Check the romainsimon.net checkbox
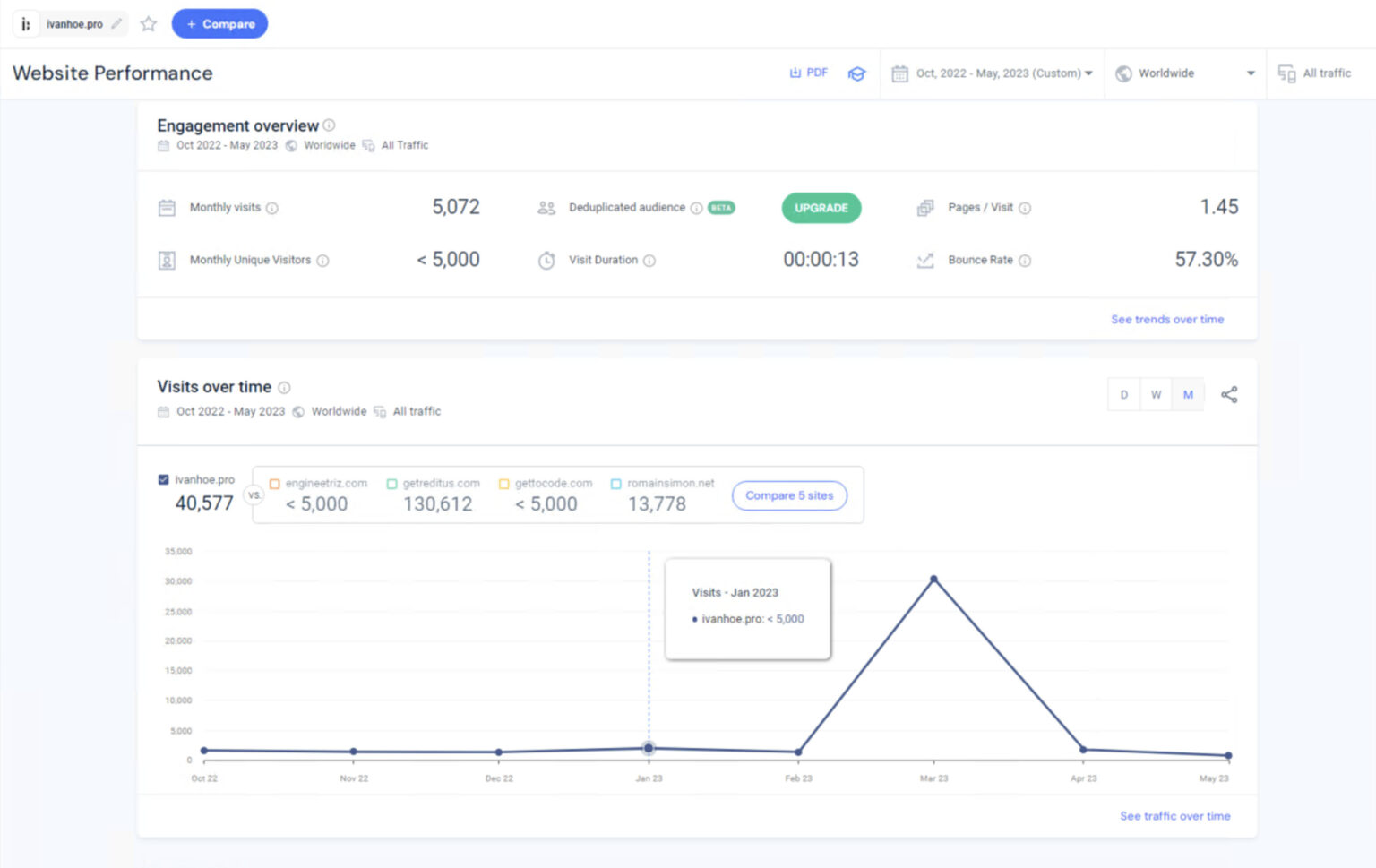Image resolution: width=1376 pixels, height=868 pixels. point(615,483)
